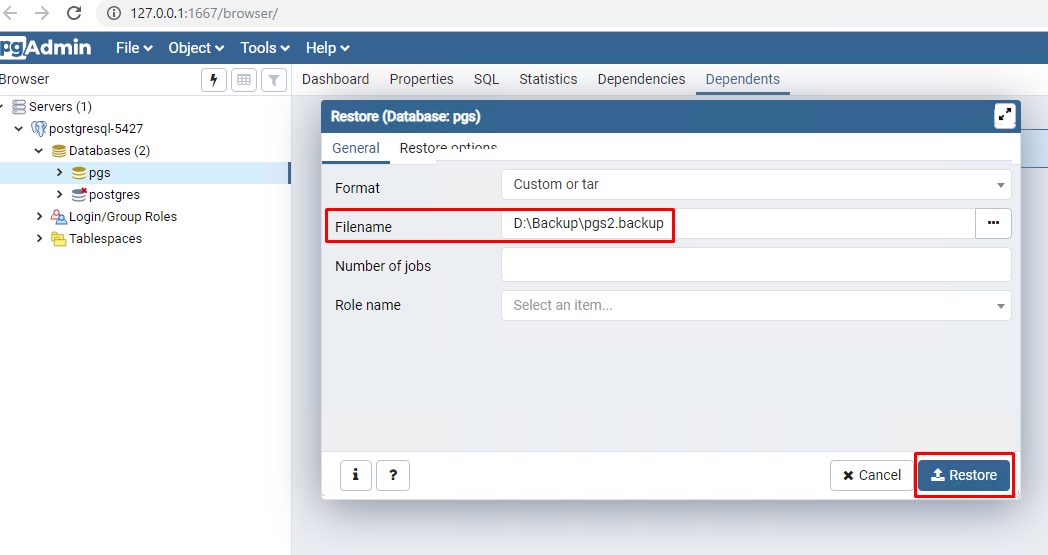Switch to the Restore options tab
This screenshot has height=555, width=1048.
448,148
